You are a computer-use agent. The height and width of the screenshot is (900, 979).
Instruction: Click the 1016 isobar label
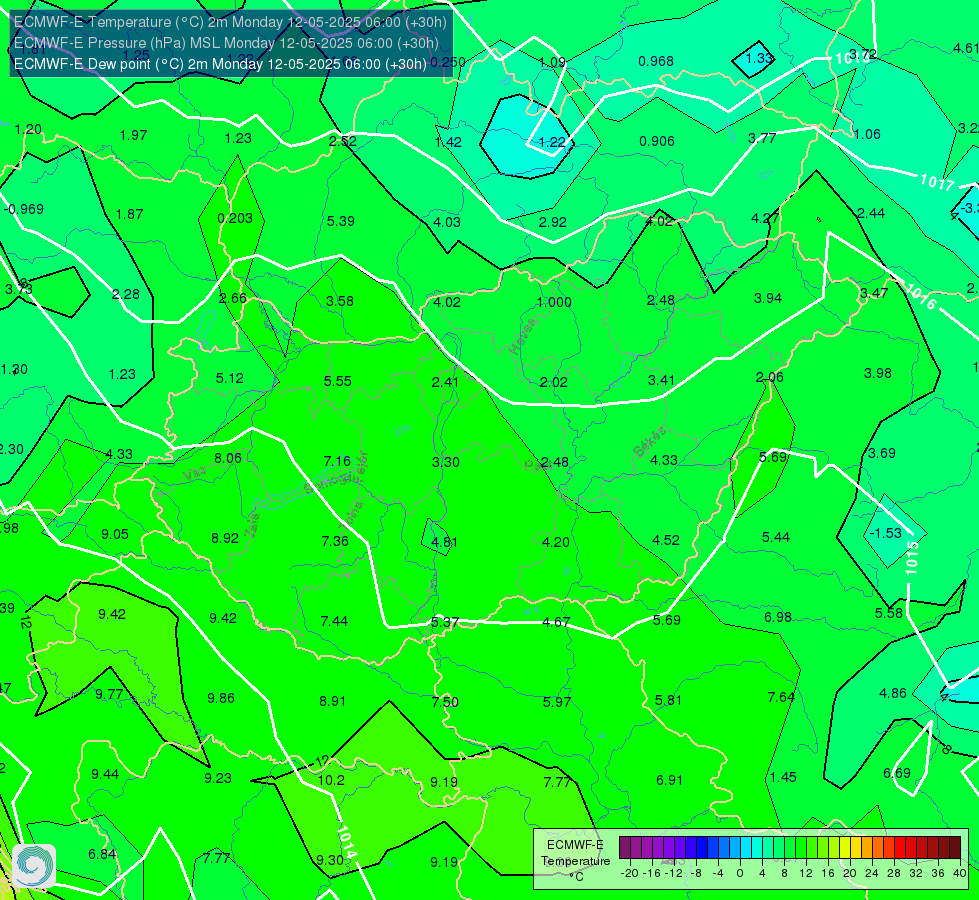(920, 297)
